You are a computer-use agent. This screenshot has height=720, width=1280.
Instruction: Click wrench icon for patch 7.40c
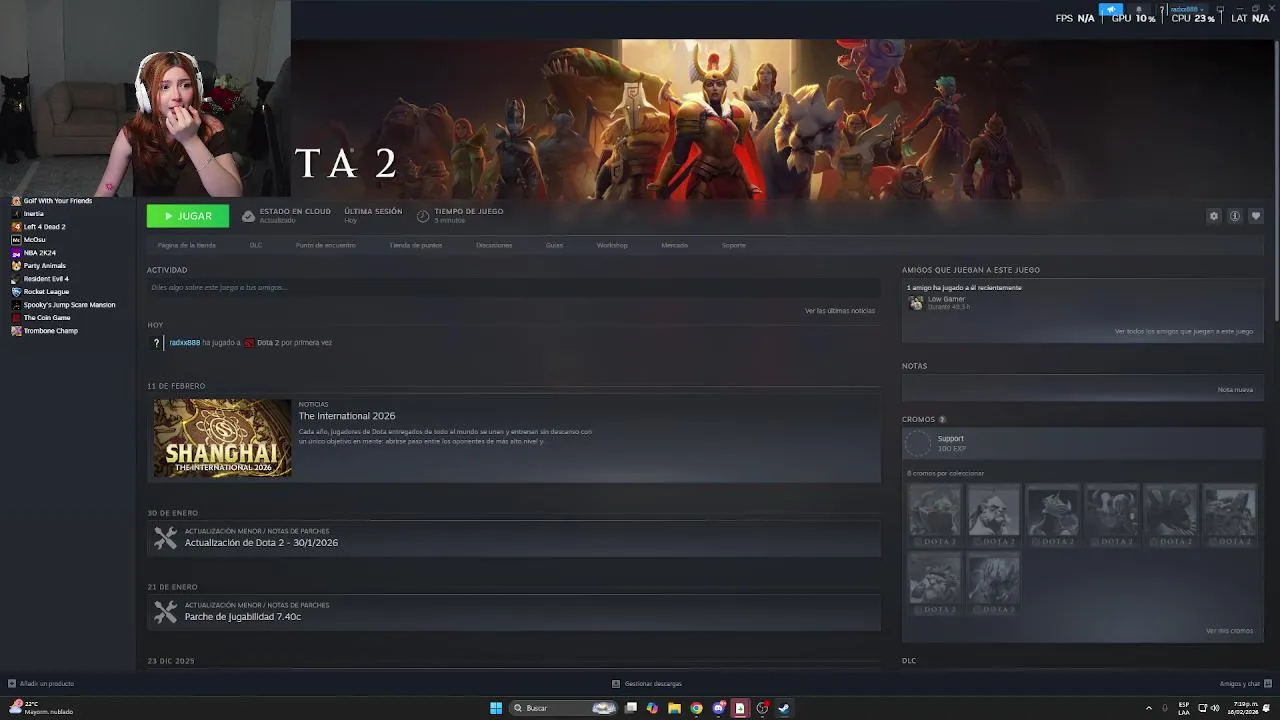[165, 612]
